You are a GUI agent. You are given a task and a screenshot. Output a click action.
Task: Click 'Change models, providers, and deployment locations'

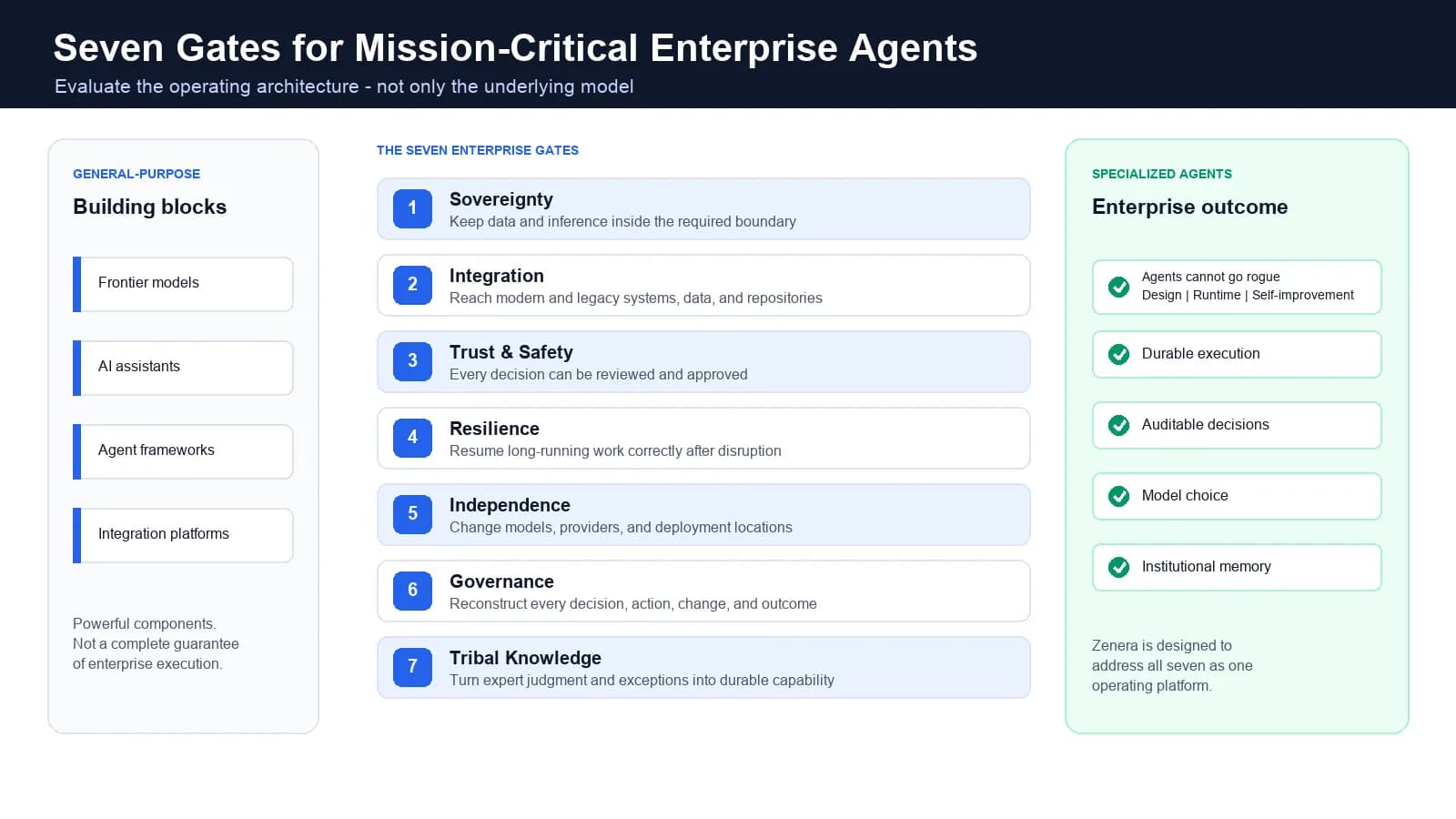621,527
